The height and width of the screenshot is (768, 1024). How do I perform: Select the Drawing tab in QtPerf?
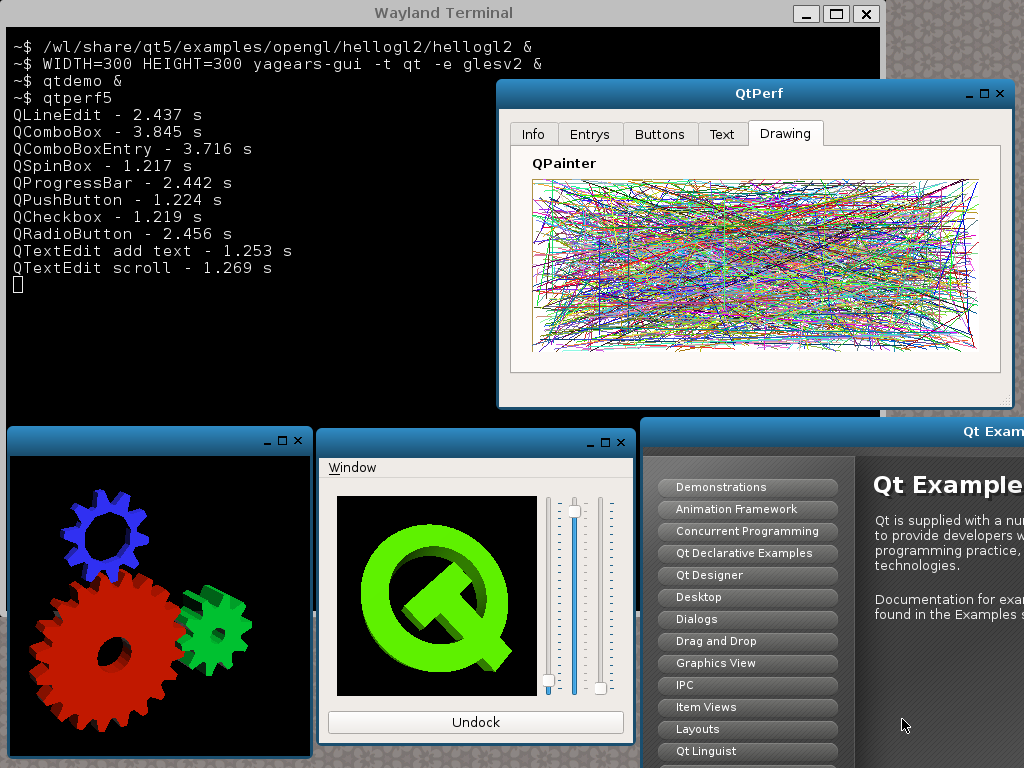pyautogui.click(x=785, y=133)
